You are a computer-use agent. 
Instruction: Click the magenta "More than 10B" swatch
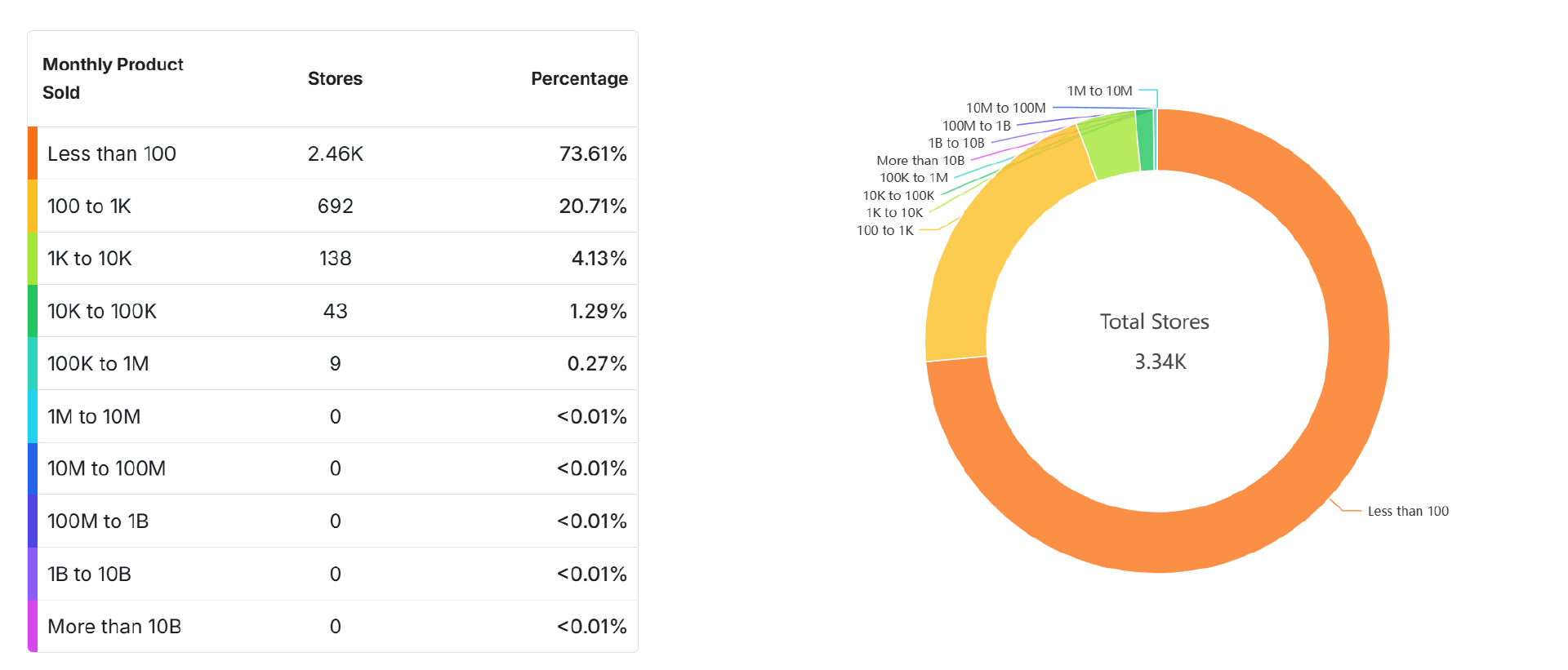coord(33,626)
